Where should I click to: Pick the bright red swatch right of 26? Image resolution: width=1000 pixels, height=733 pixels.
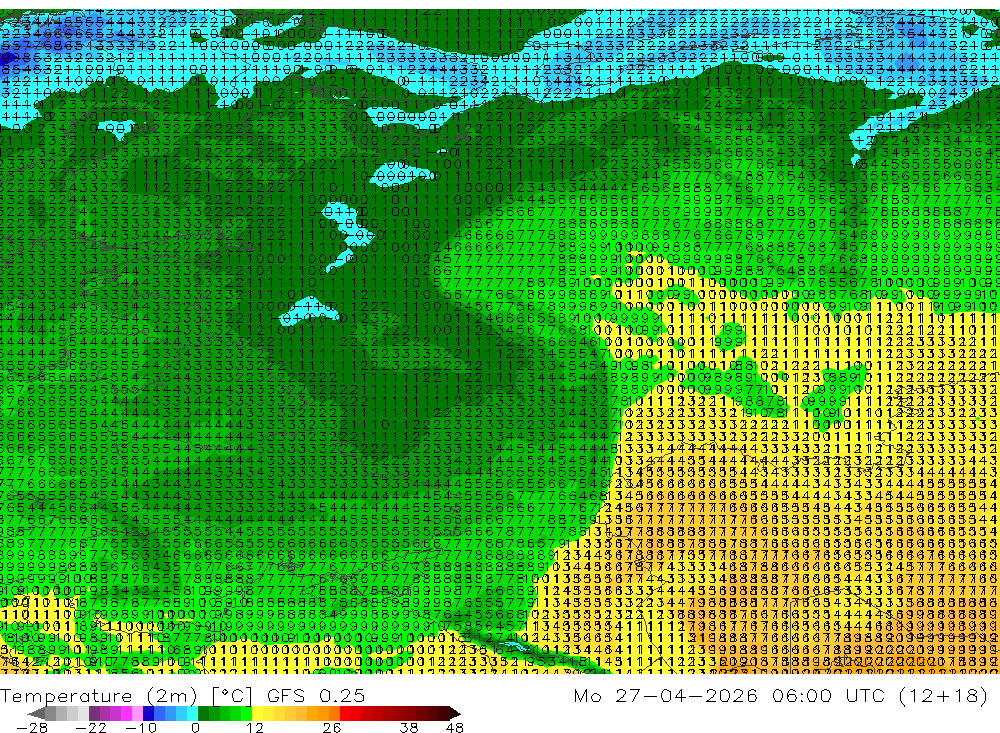tap(345, 714)
